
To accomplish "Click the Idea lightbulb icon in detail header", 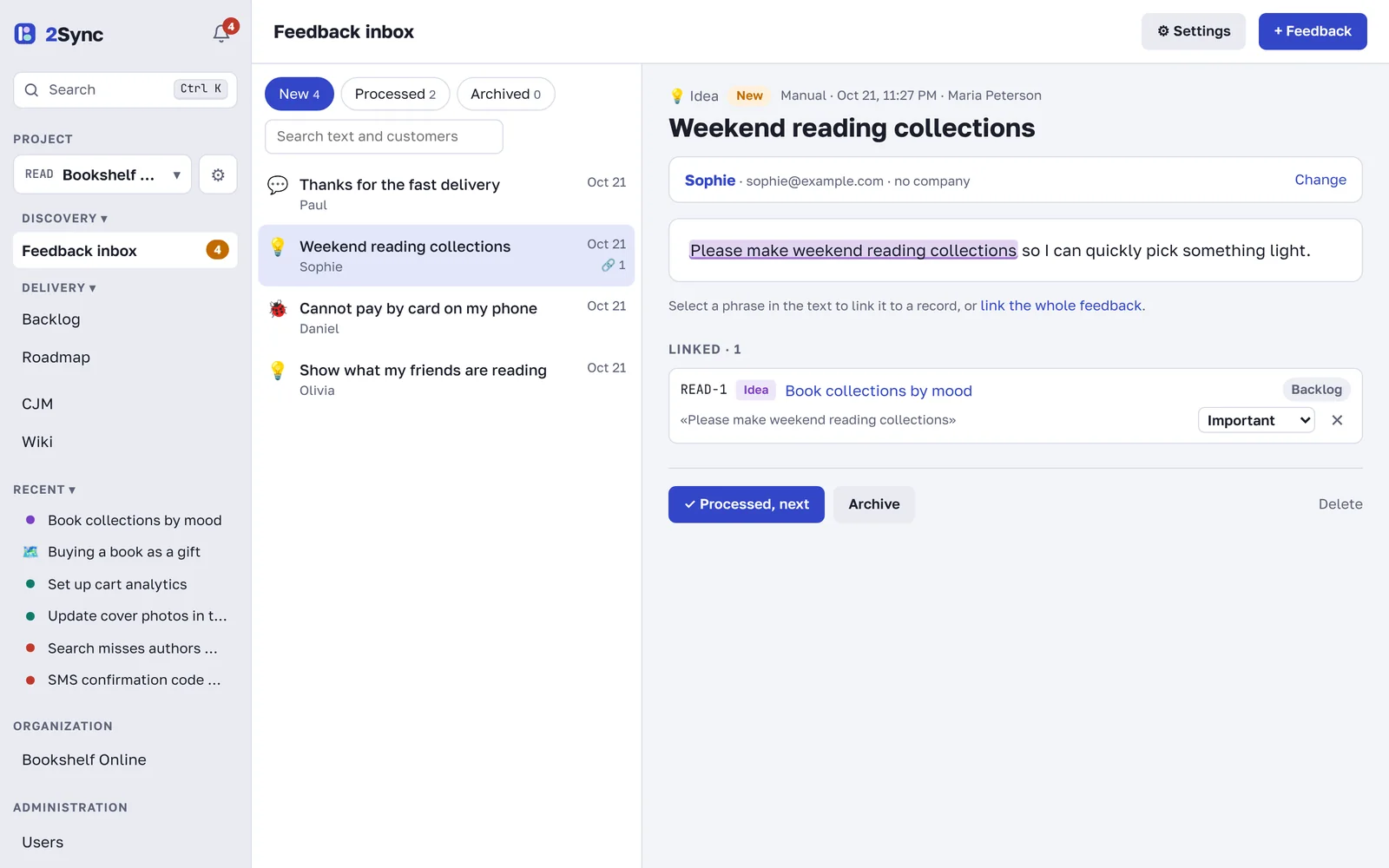I will click(677, 95).
